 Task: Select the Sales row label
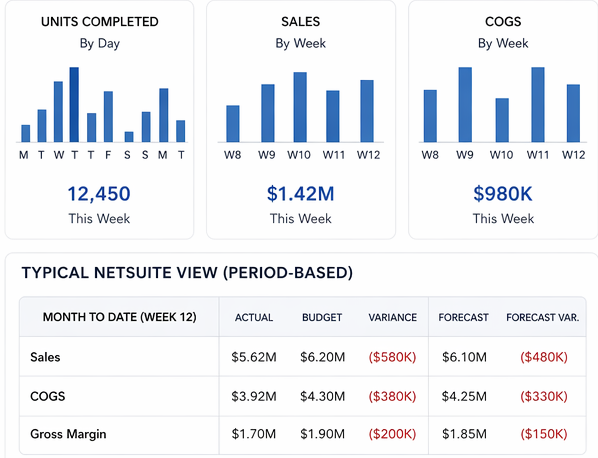coord(45,357)
